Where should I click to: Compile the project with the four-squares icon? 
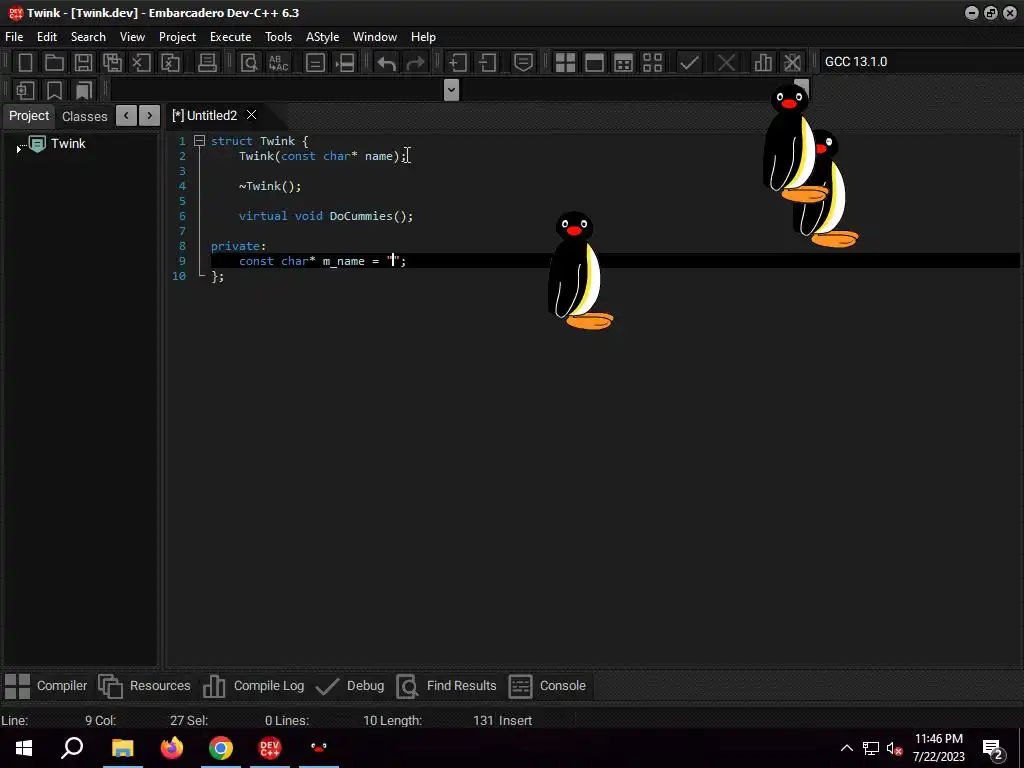click(x=565, y=63)
